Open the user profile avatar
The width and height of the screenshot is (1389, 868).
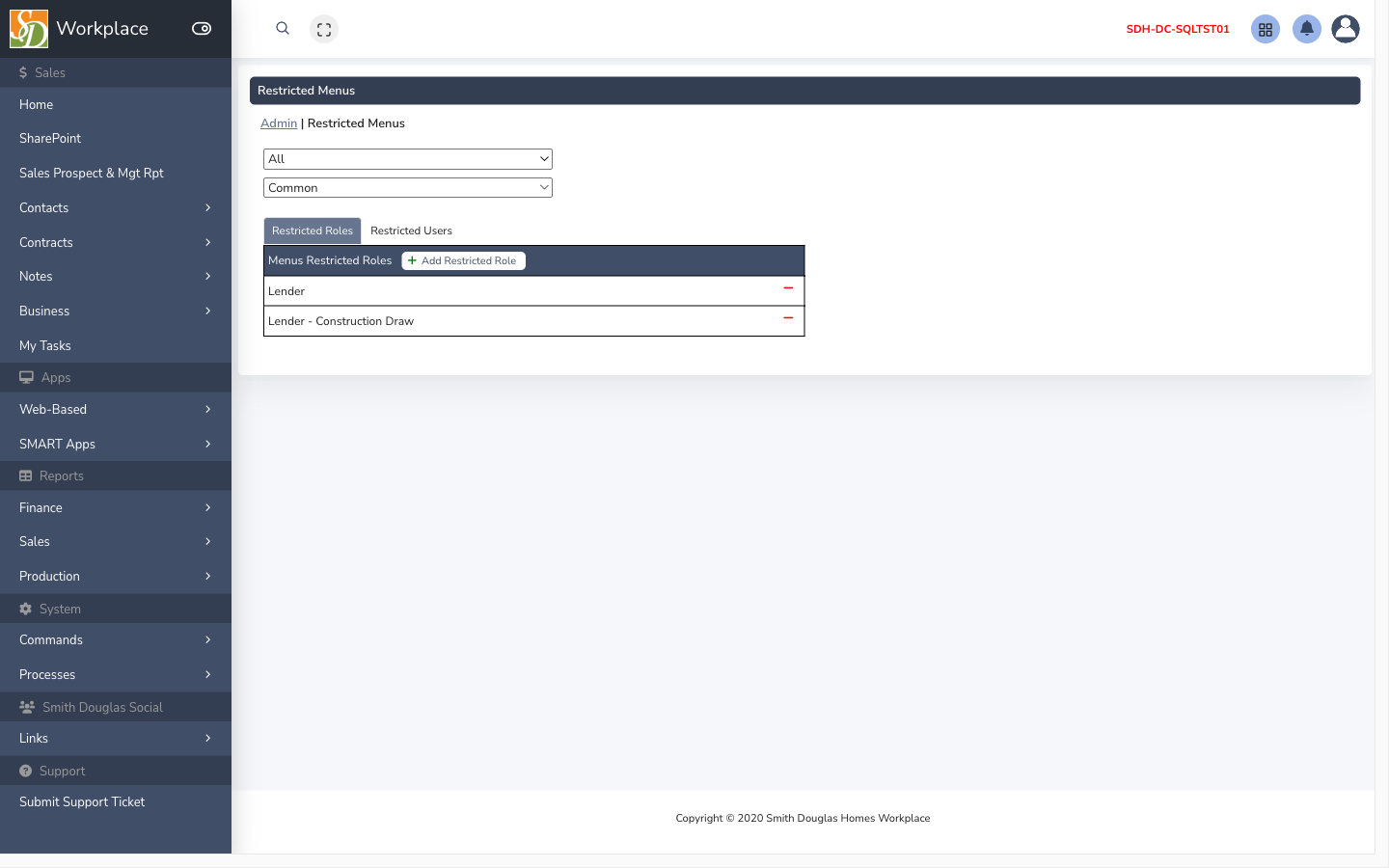tap(1346, 29)
